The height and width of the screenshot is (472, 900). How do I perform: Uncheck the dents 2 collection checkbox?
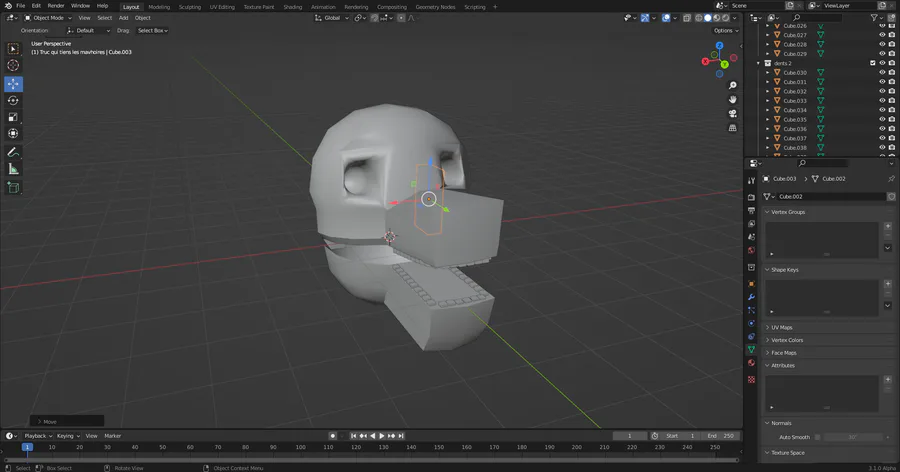[873, 63]
